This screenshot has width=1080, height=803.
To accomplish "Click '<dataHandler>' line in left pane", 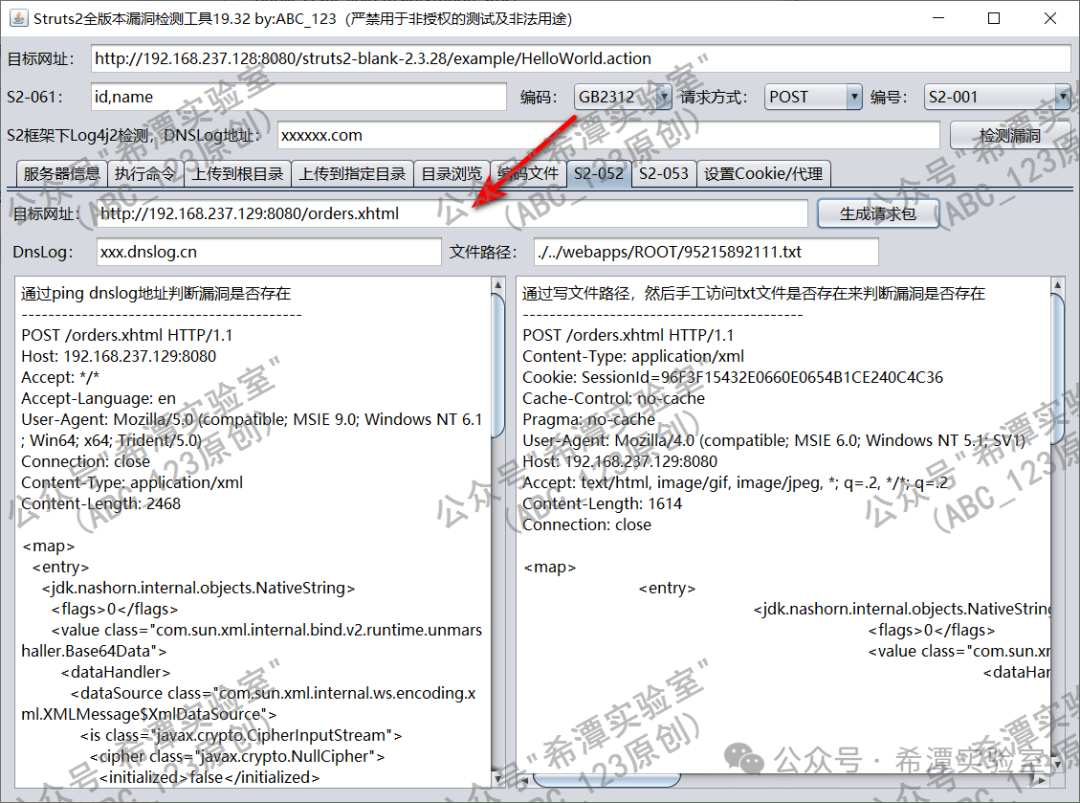I will (116, 672).
